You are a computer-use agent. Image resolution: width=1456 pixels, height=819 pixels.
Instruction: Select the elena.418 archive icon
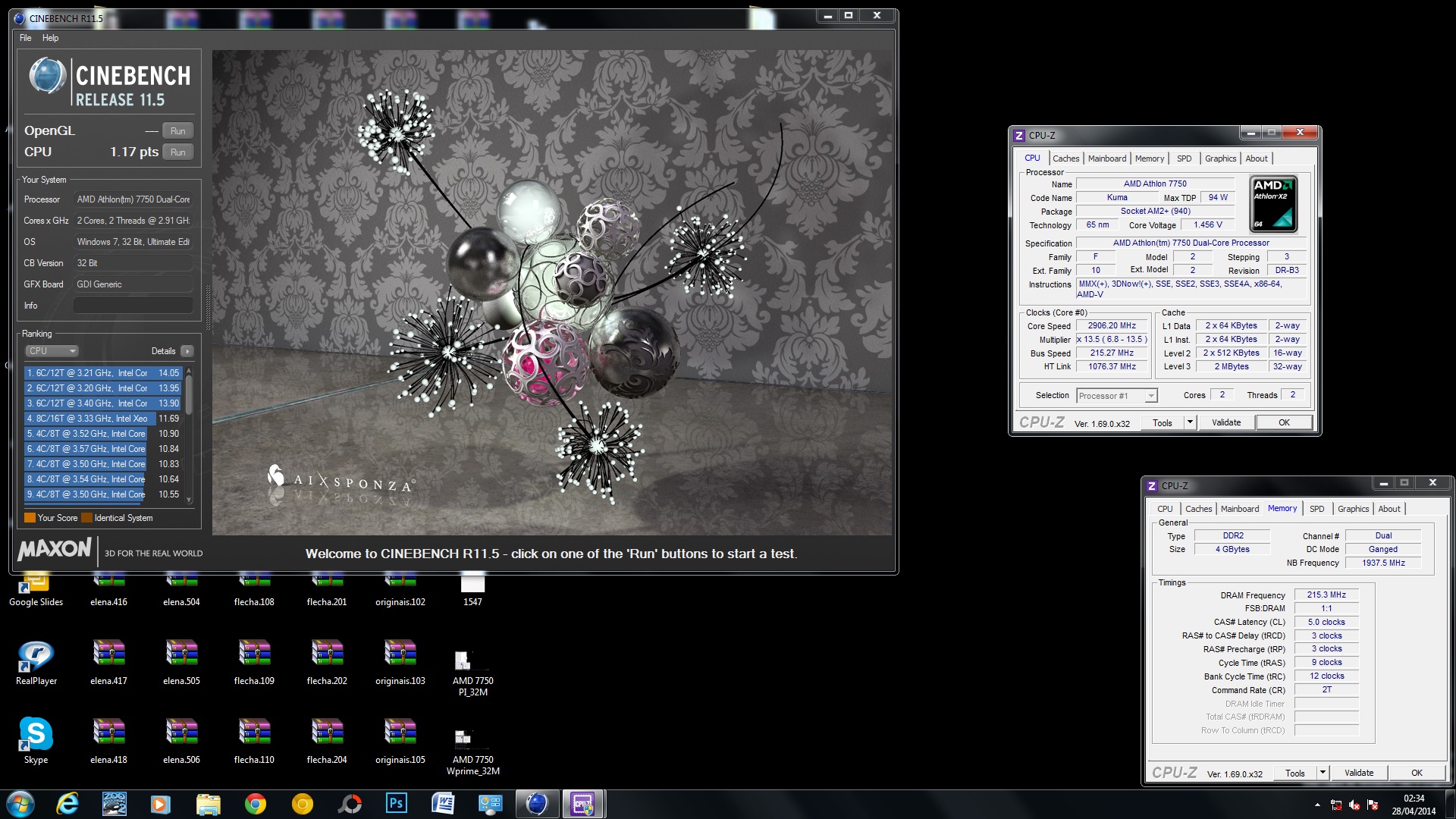tap(108, 740)
